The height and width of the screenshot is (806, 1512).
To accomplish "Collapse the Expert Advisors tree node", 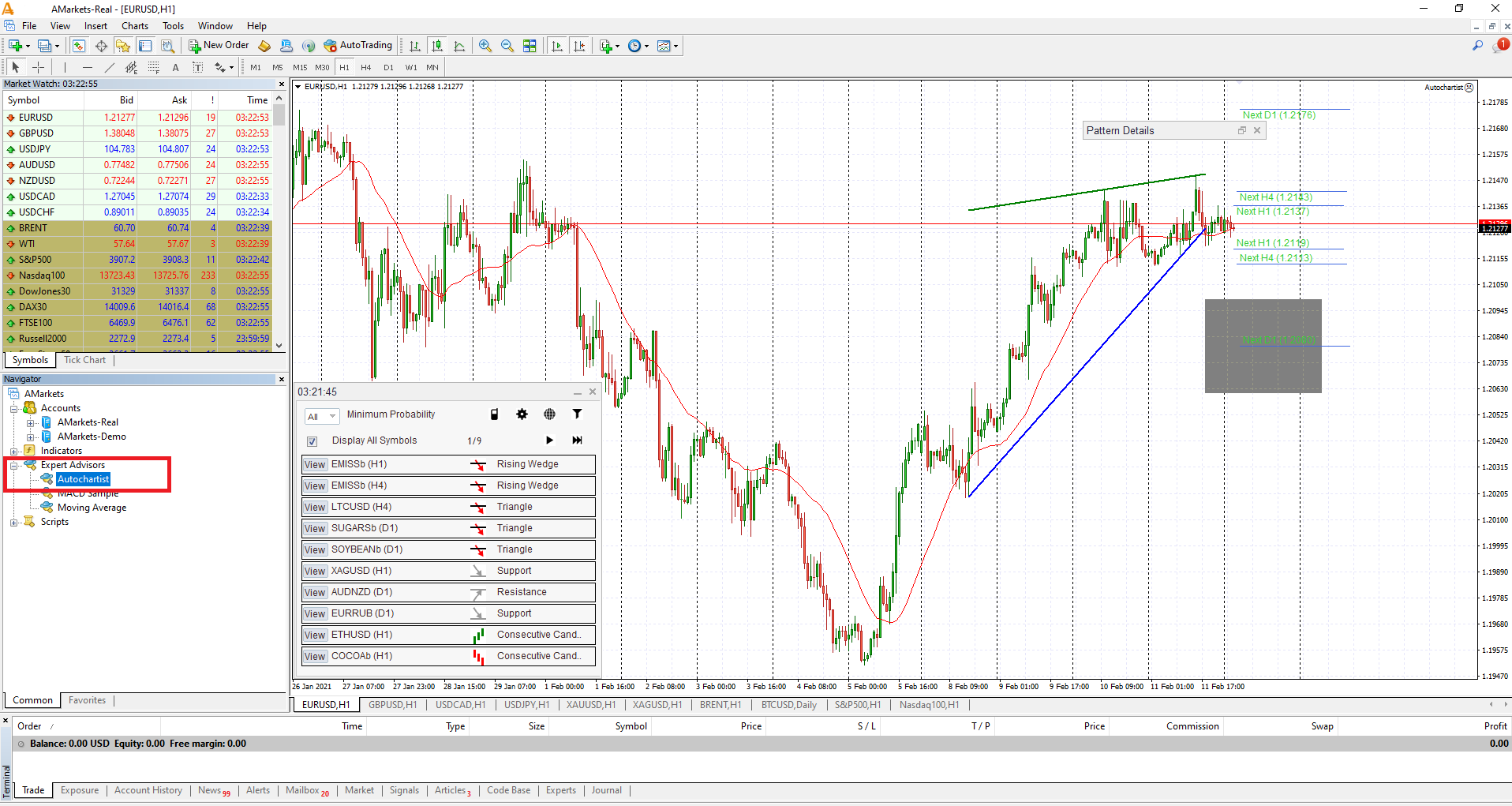I will pyautogui.click(x=14, y=466).
